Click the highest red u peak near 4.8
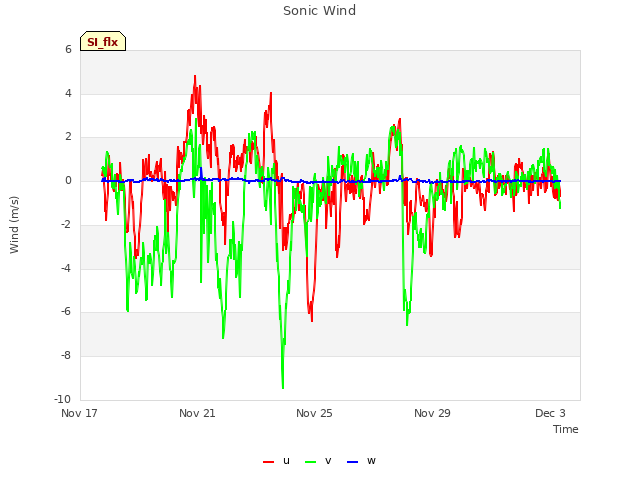Viewport: 640px width, 480px height. pos(195,77)
